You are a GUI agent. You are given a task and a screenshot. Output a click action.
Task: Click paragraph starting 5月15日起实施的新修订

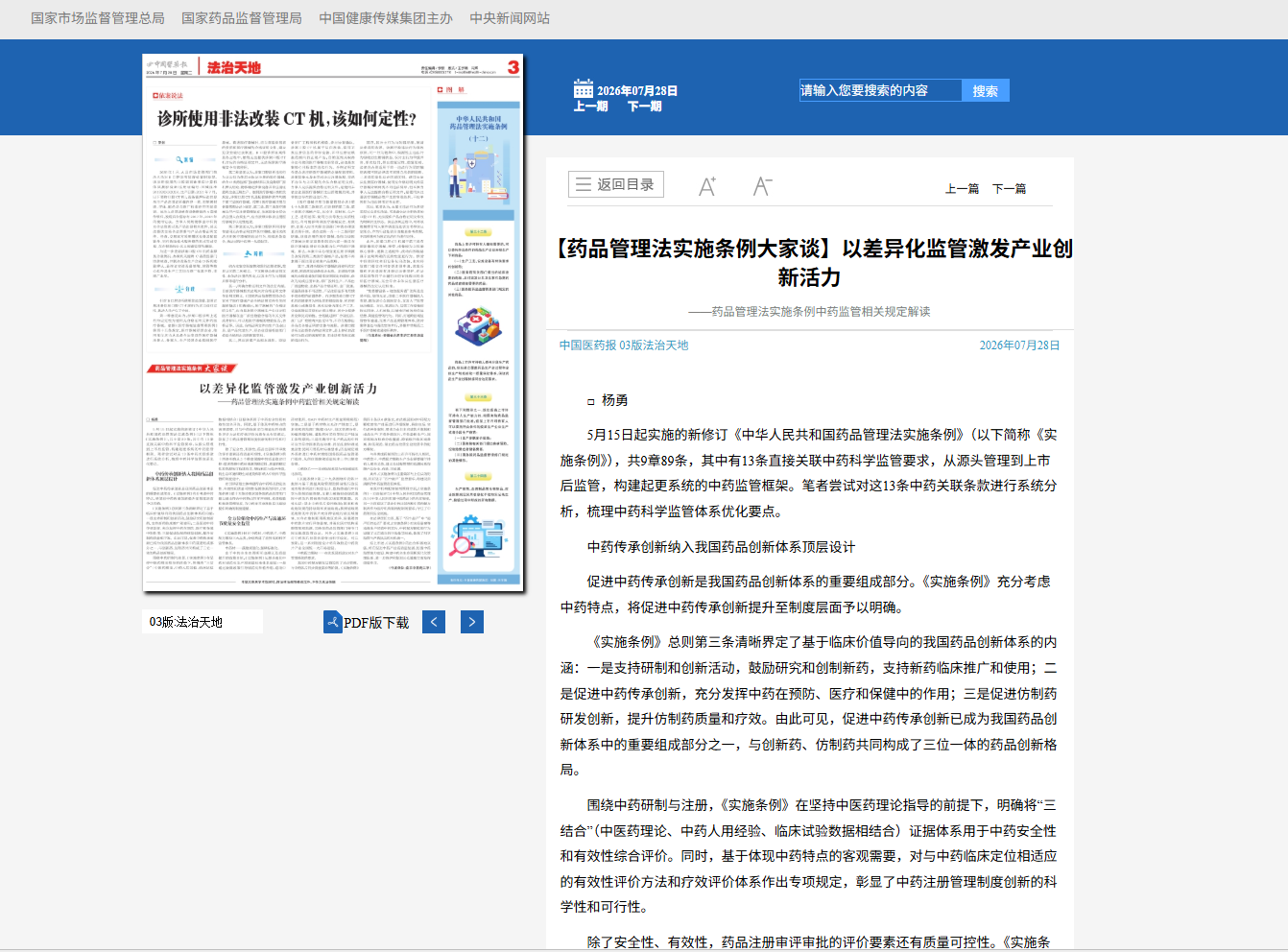pos(809,473)
